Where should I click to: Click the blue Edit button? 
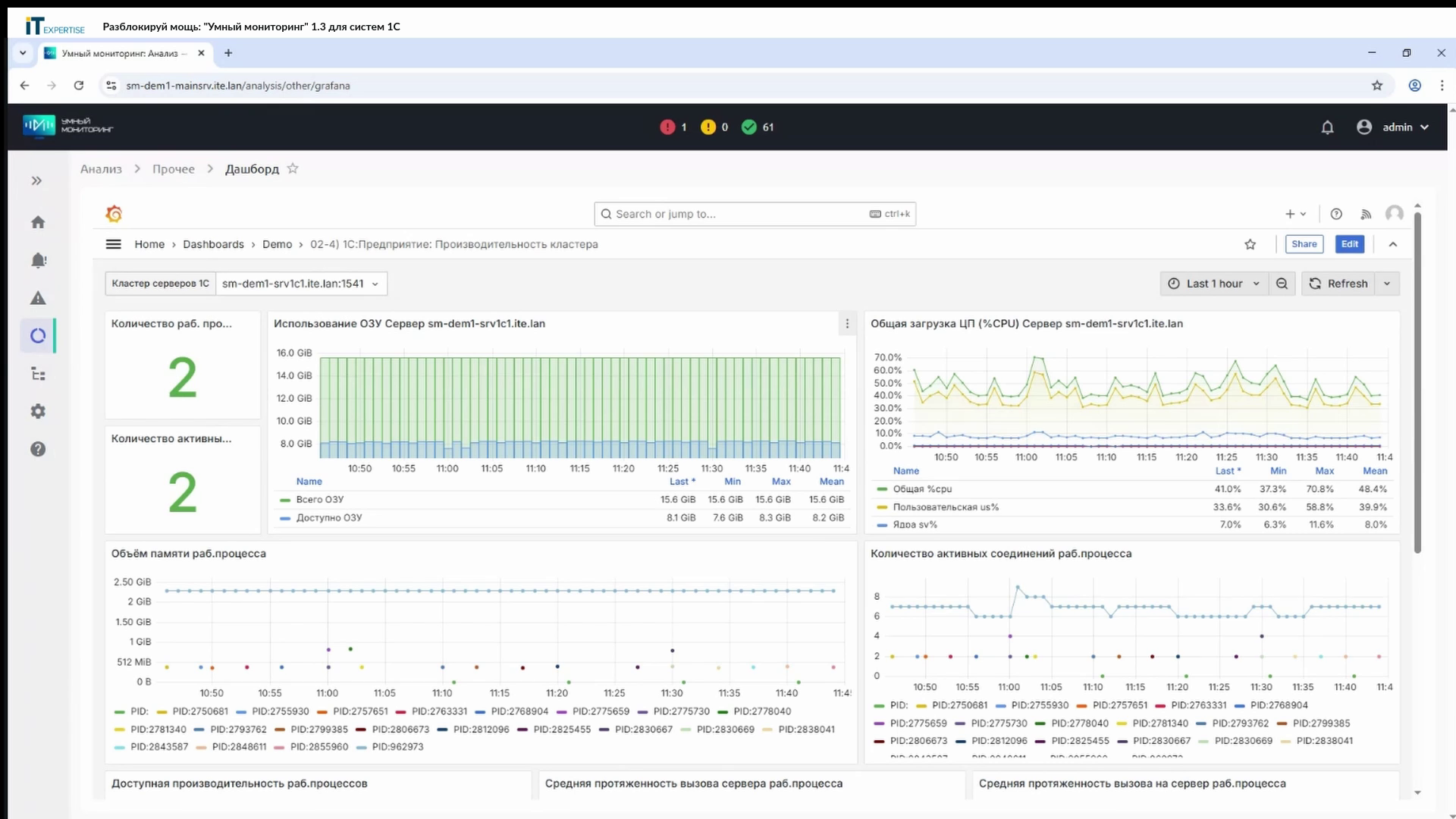click(x=1349, y=244)
